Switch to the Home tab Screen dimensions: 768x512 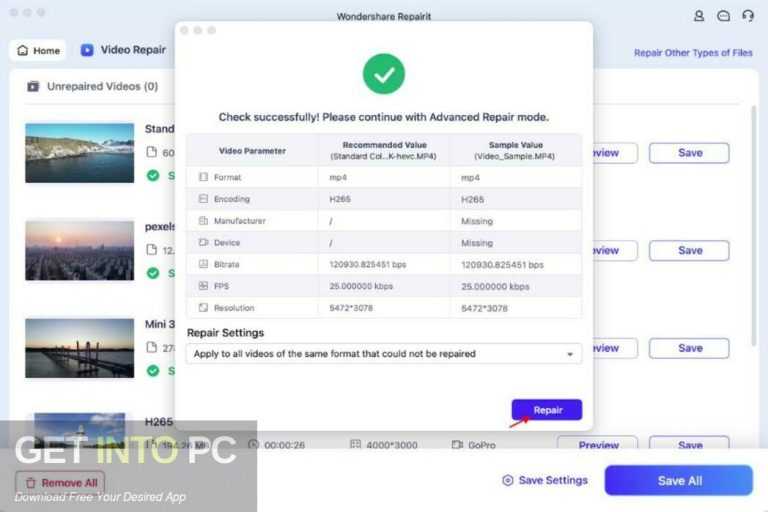tap(38, 50)
